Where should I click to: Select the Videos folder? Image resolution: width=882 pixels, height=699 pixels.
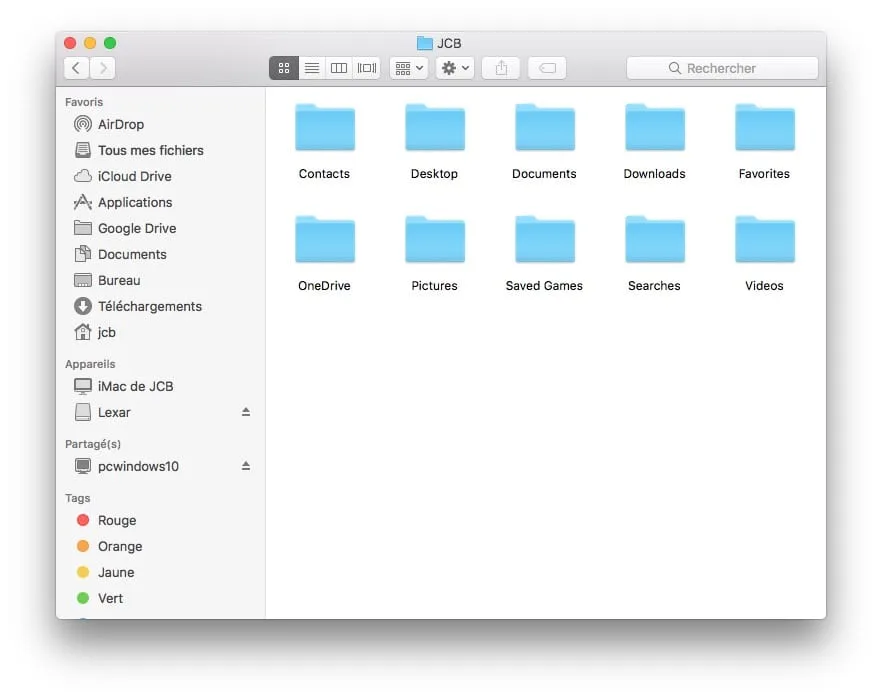coord(764,254)
